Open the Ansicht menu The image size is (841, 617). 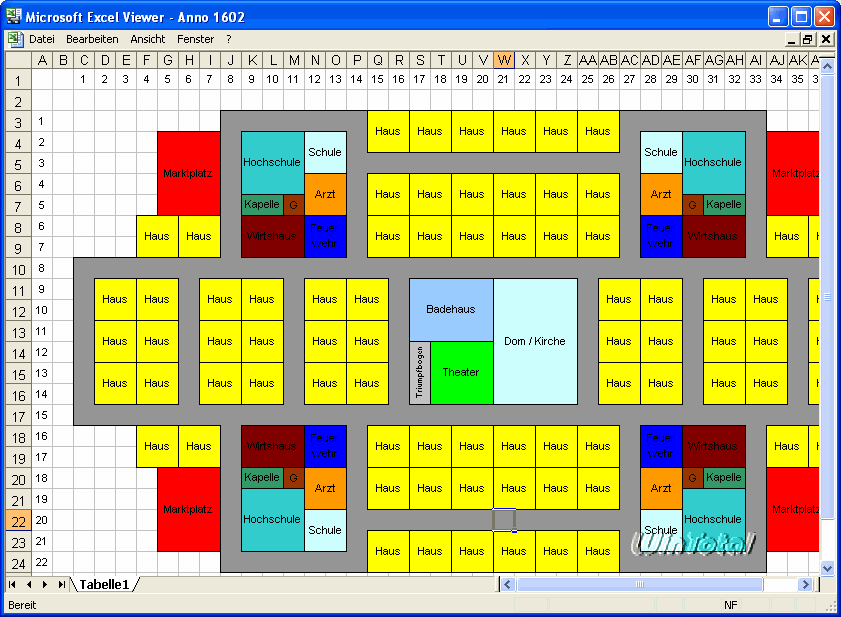click(147, 39)
